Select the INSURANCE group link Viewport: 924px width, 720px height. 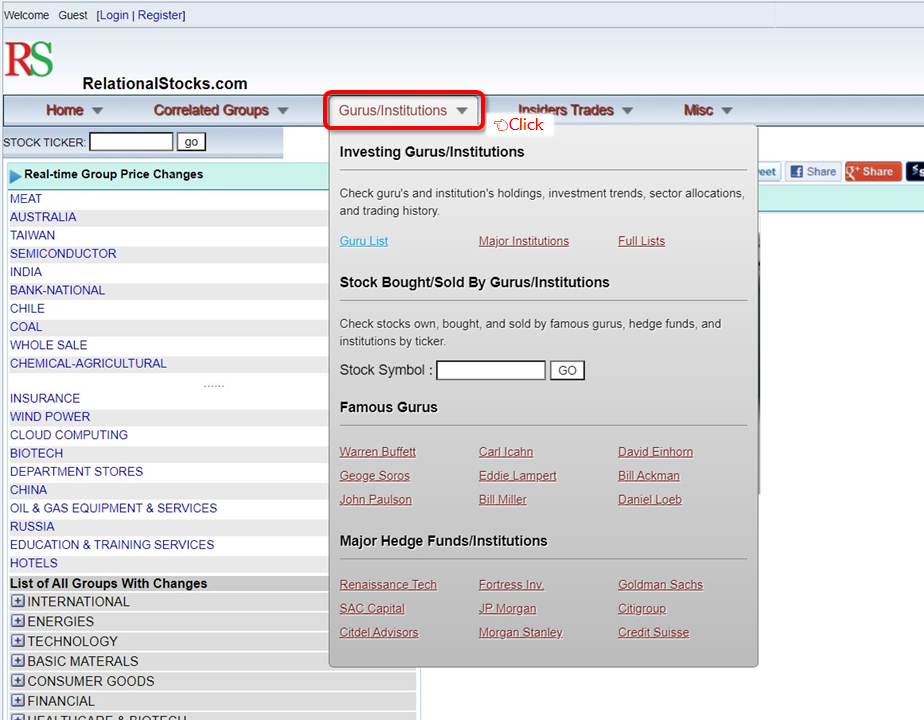click(x=45, y=399)
